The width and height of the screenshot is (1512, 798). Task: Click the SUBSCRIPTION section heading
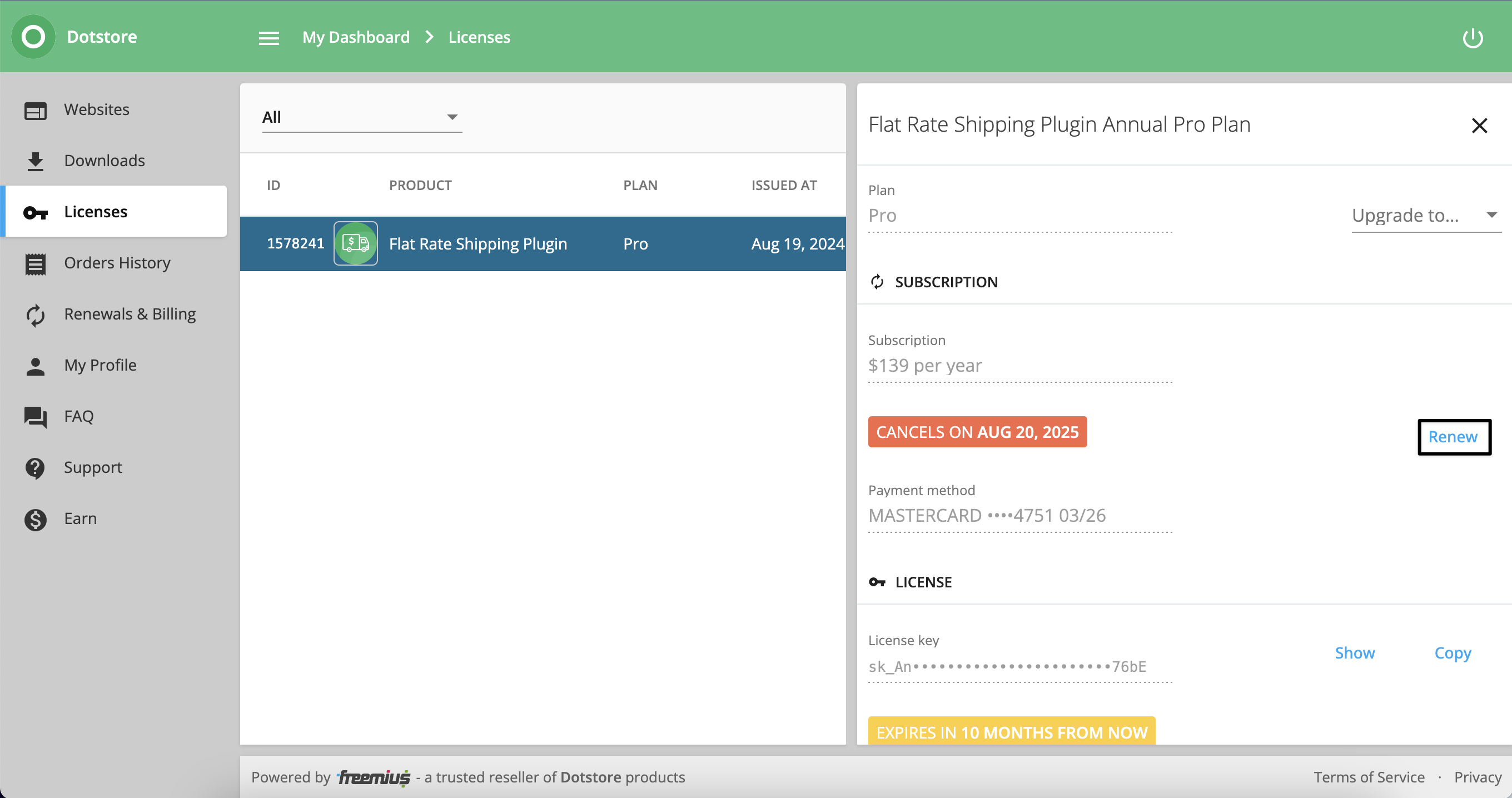946,282
